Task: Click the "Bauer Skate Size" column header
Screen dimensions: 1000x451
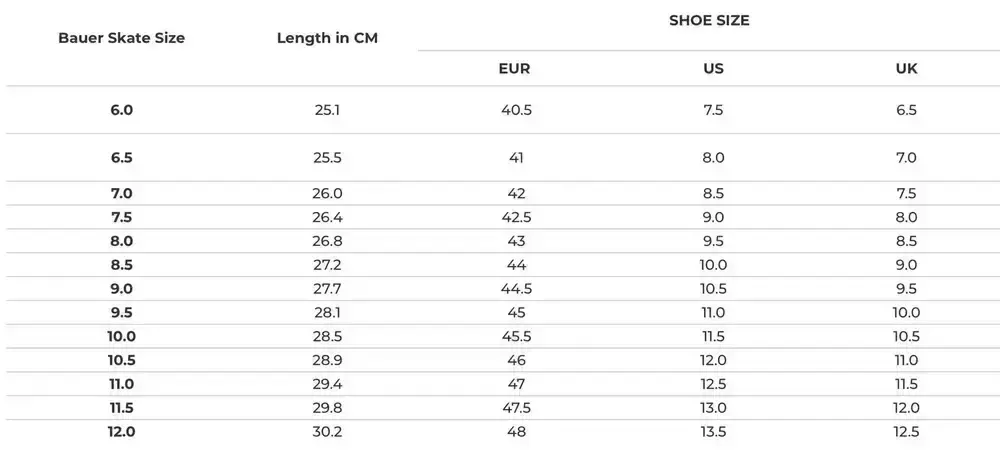Action: (x=121, y=38)
